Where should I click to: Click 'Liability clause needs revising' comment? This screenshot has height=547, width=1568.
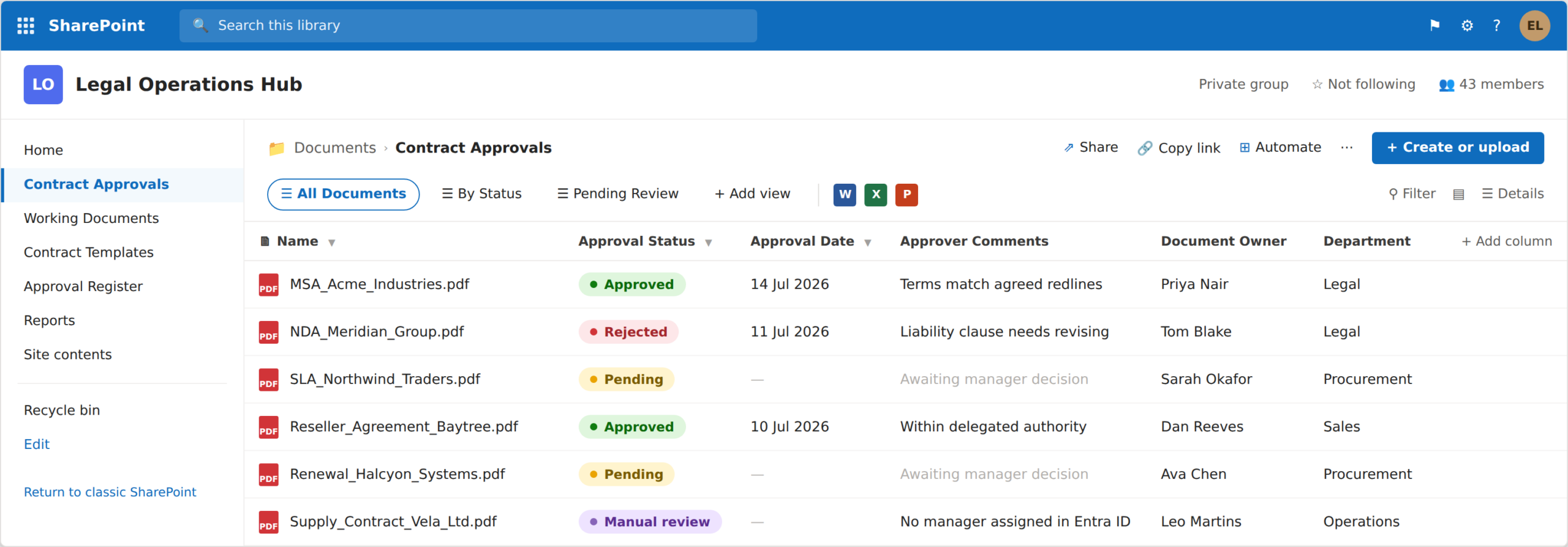(1005, 332)
